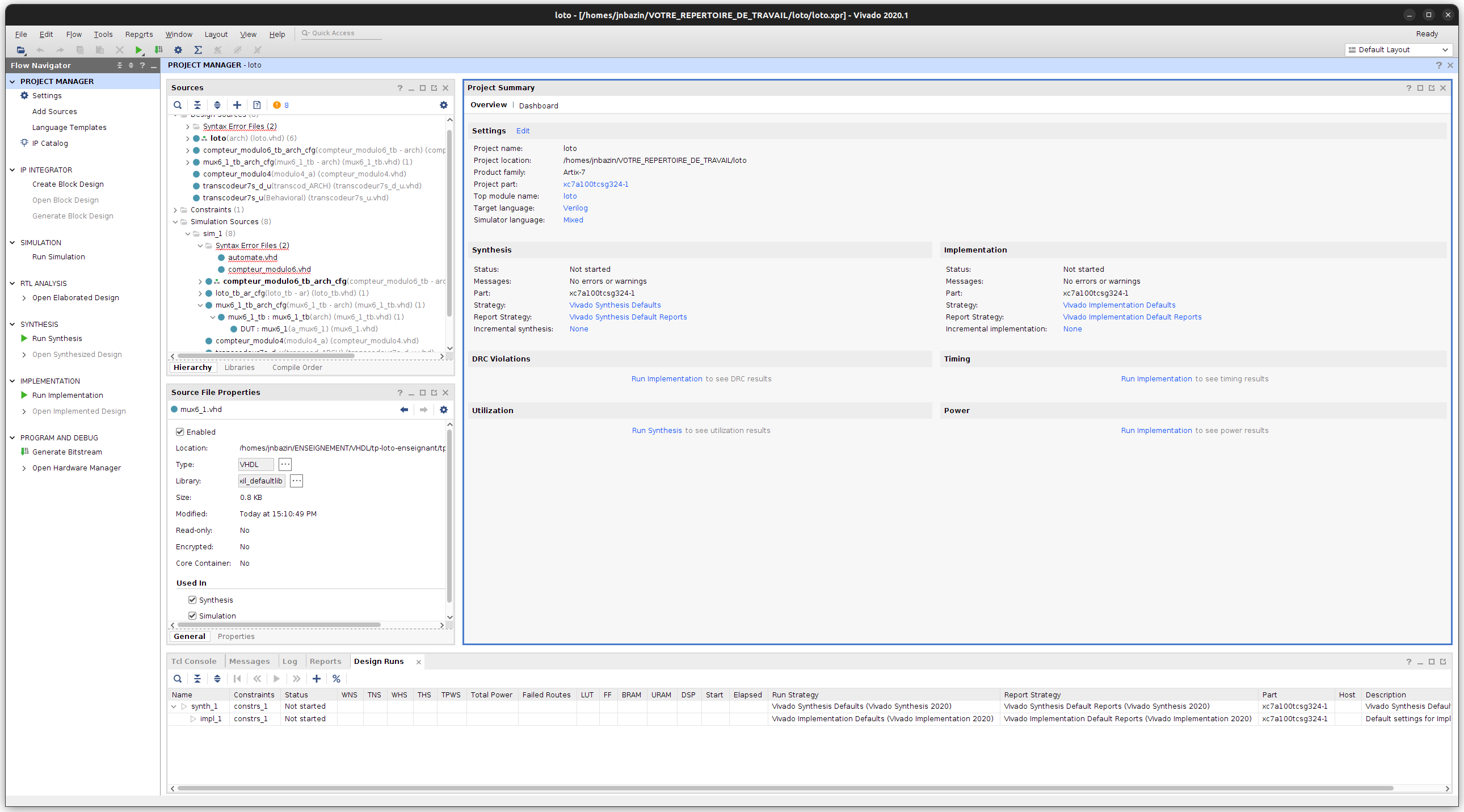Click Generate Bitstream icon in main toolbar

(x=158, y=50)
